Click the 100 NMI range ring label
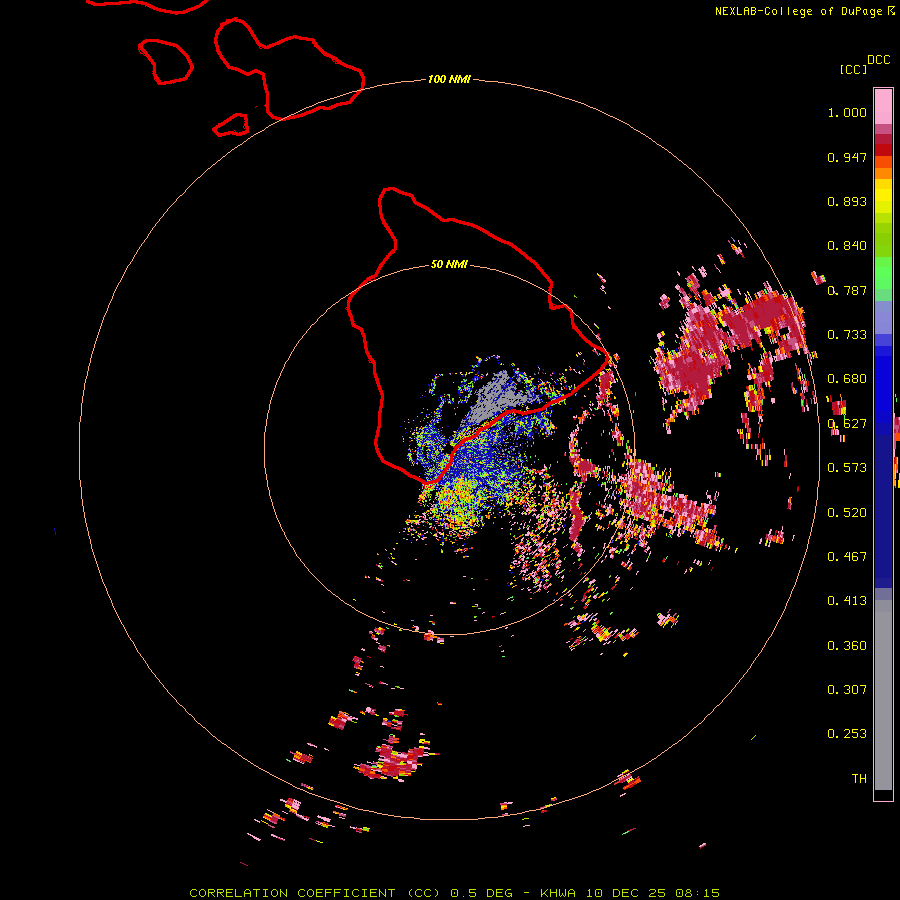Screen dimensions: 900x900 click(449, 79)
